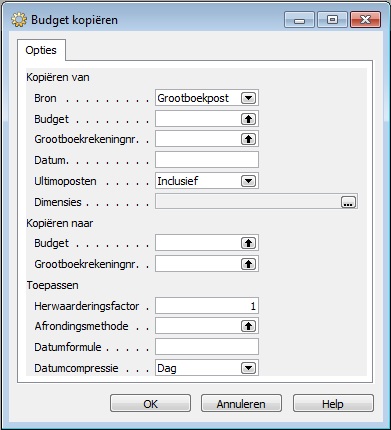
Task: Select the Opties tab
Action: tap(41, 50)
